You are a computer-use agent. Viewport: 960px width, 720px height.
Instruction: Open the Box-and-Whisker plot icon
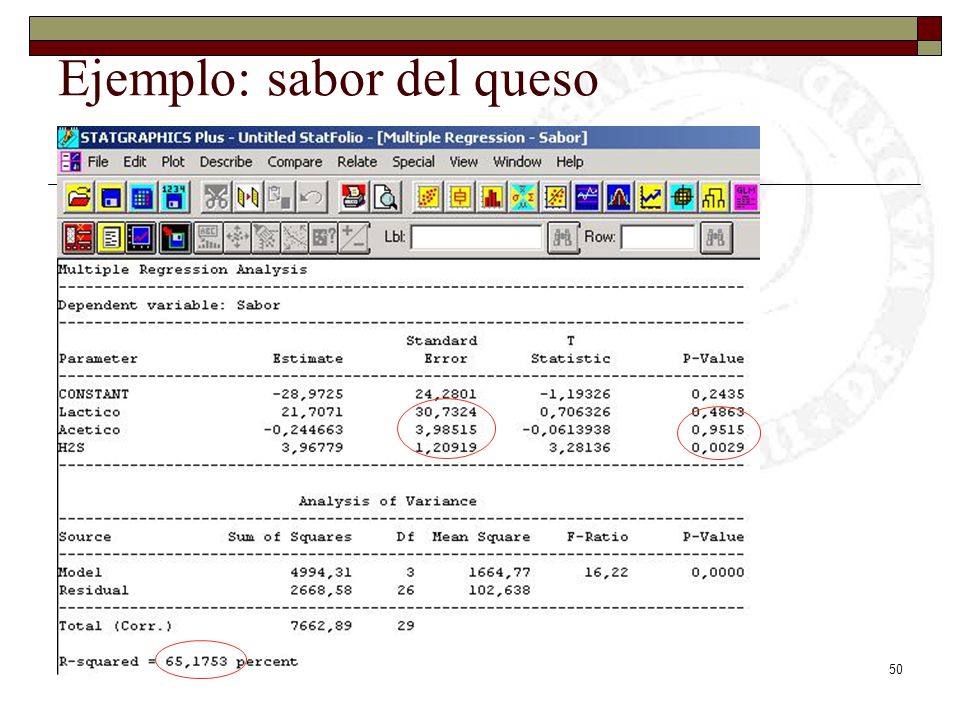[x=460, y=198]
